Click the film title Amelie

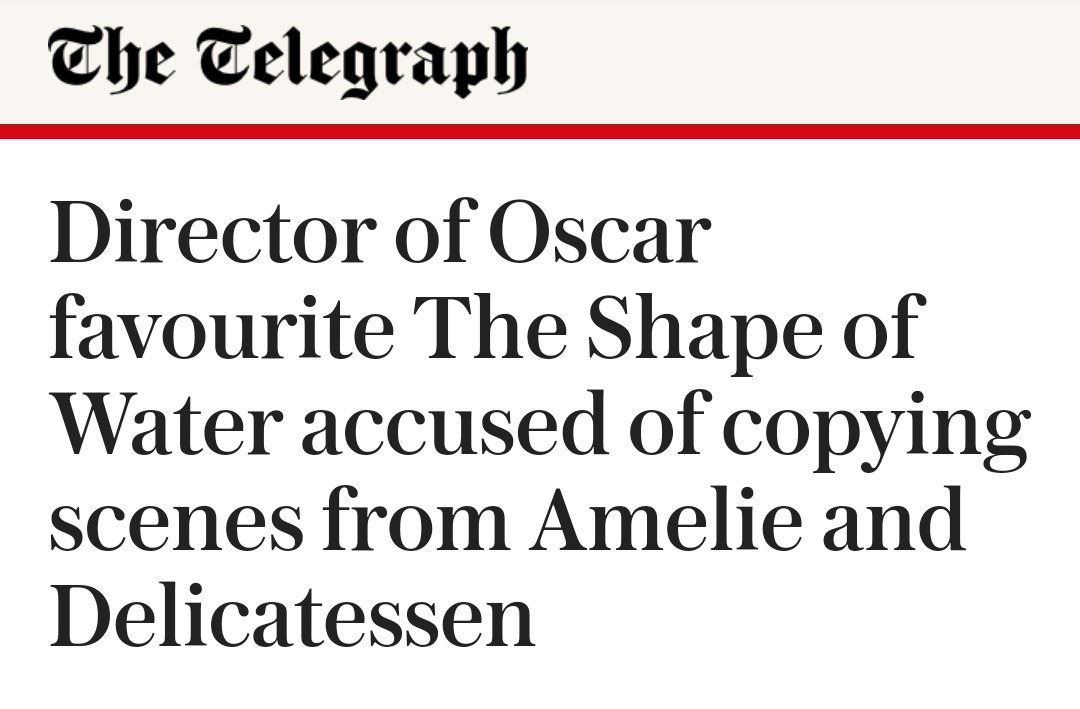[666, 517]
